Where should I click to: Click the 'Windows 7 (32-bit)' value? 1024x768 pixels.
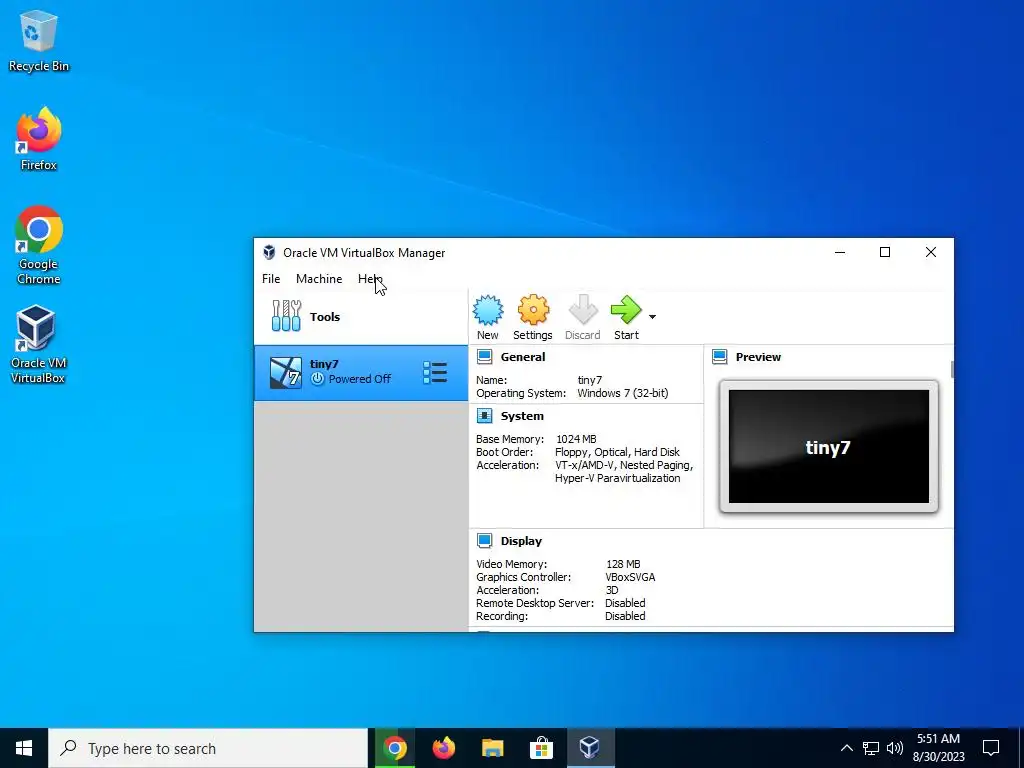(x=622, y=393)
